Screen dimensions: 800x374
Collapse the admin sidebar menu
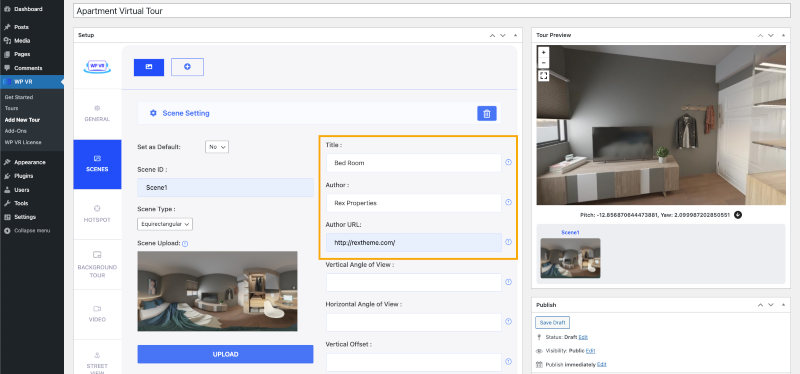tap(32, 231)
